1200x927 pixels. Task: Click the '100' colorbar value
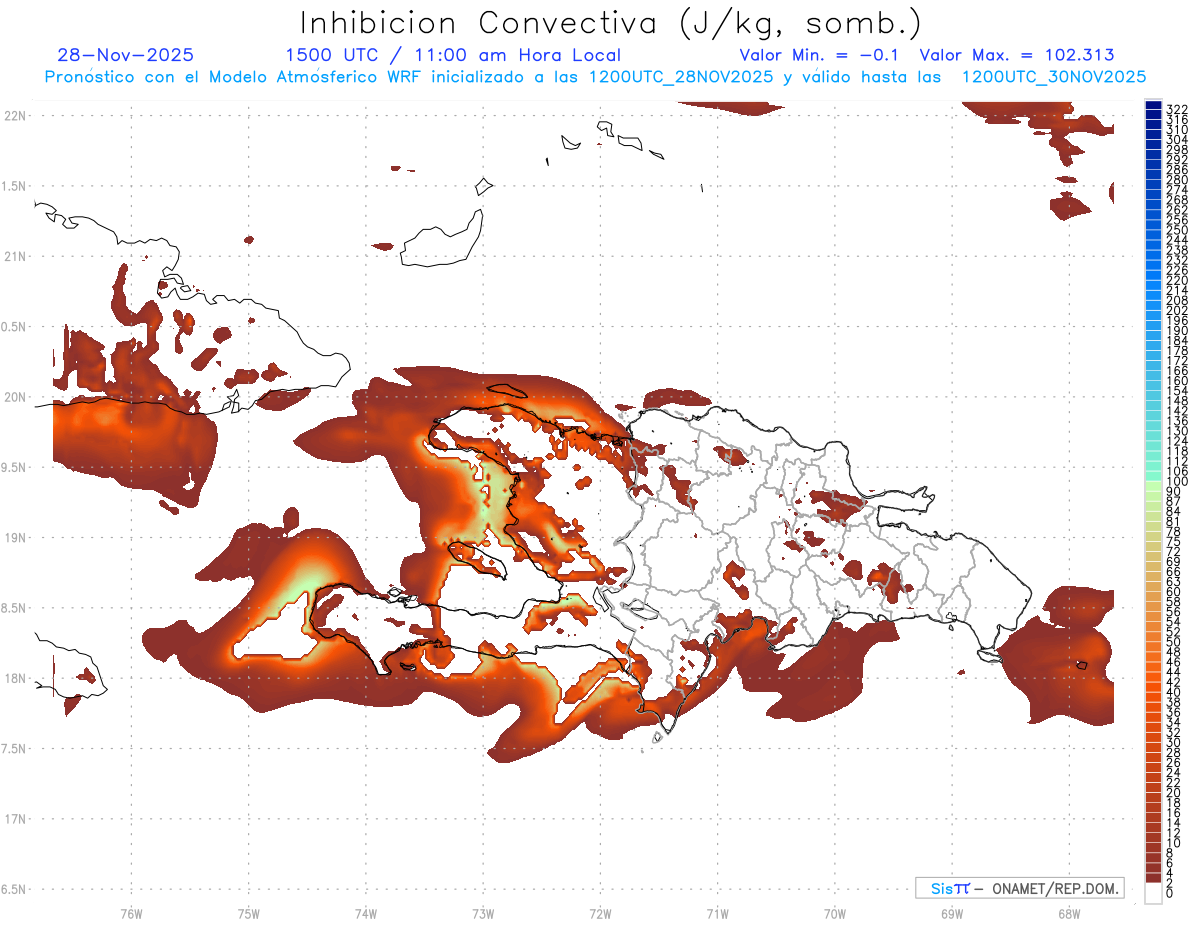tap(1176, 482)
